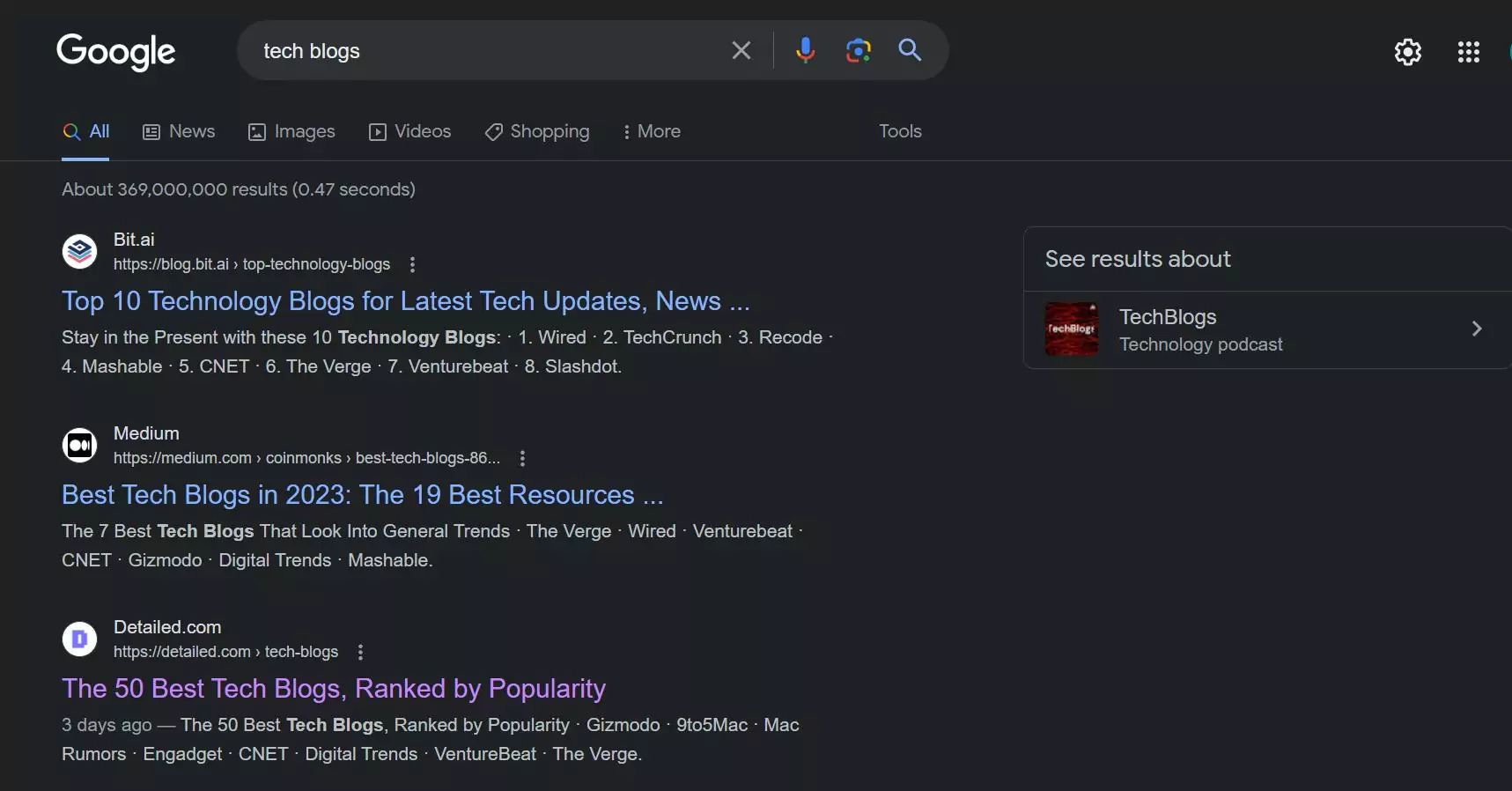1512x791 pixels.
Task: Expand the More search filters menu
Action: [x=652, y=131]
